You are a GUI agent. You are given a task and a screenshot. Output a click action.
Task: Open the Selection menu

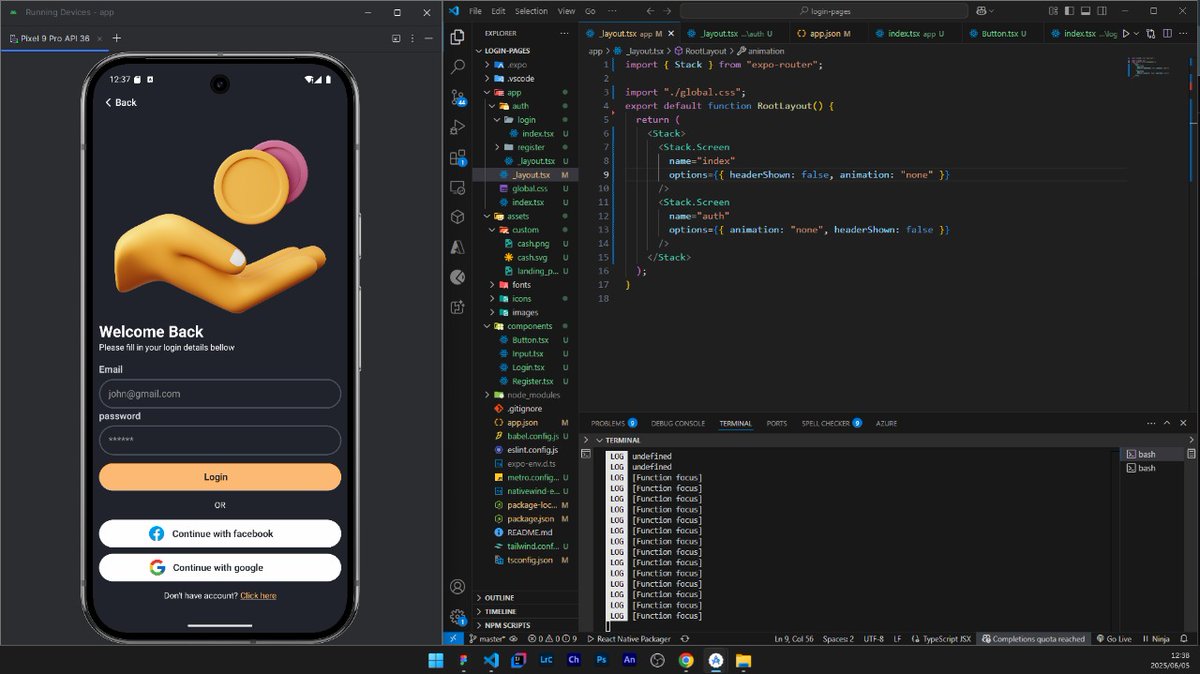click(x=531, y=11)
